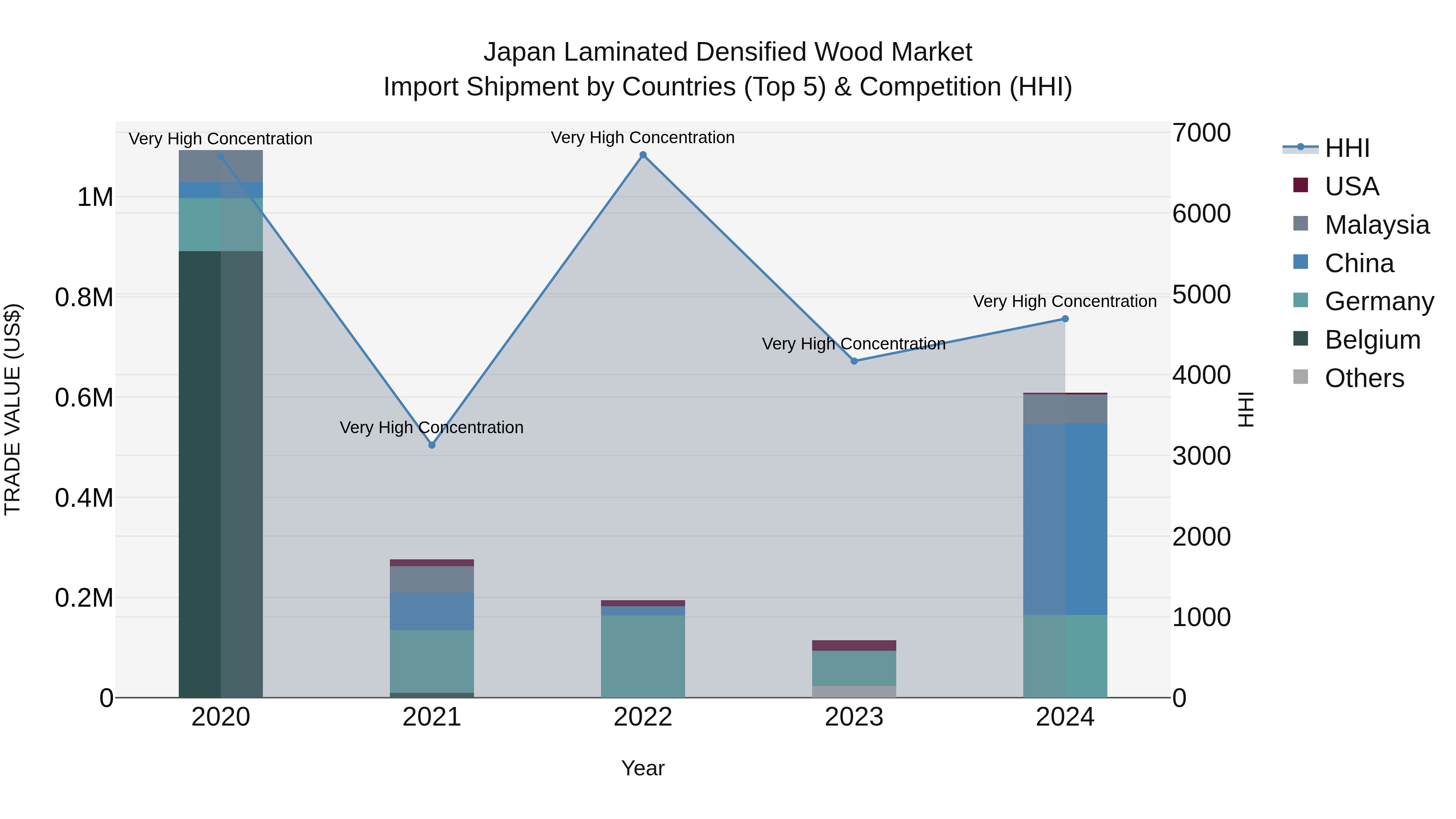Screen dimensions: 1456x819
Task: Click the Germany bar segment in 2020
Action: [221, 224]
